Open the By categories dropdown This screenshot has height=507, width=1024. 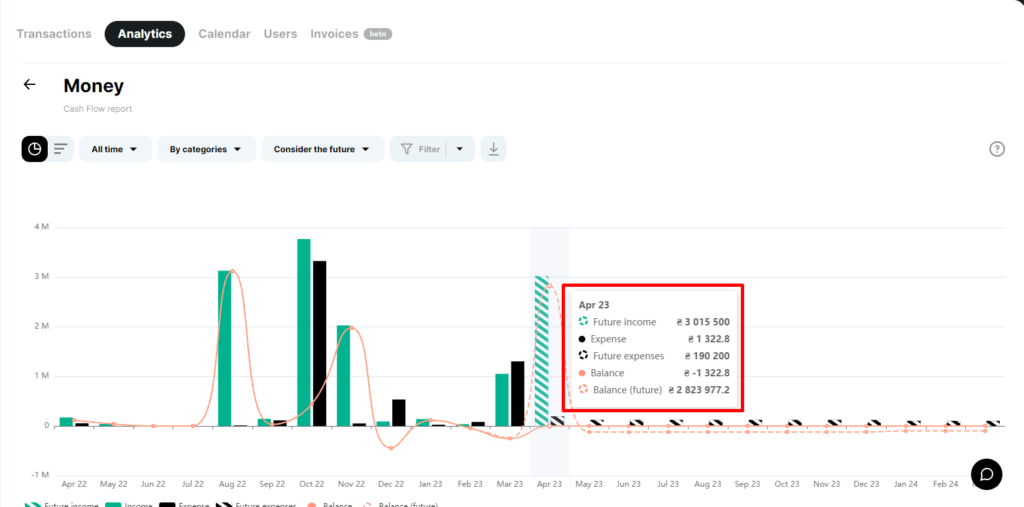tap(206, 149)
